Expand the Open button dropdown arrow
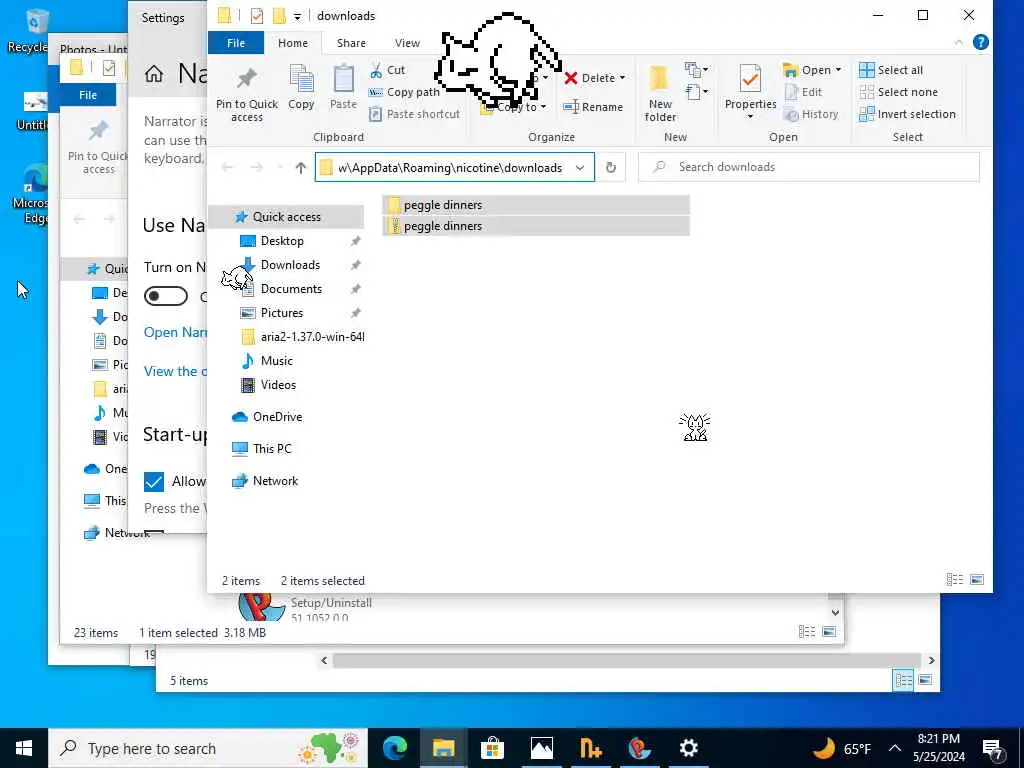Viewport: 1024px width, 768px height. point(838,70)
